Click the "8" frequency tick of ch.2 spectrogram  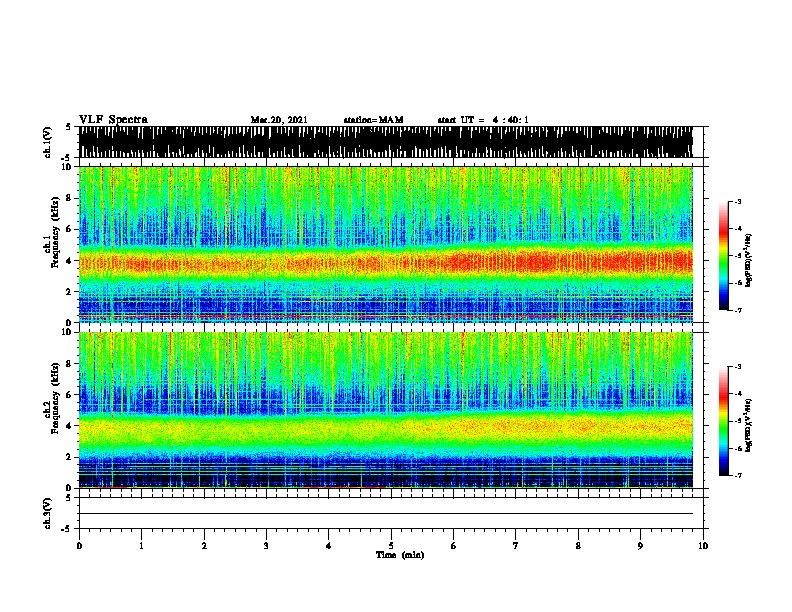click(x=70, y=364)
